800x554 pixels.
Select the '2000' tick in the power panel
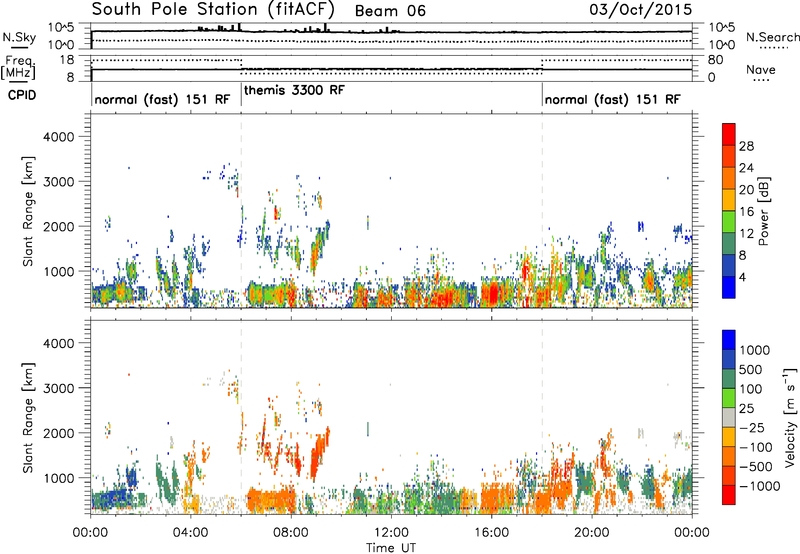coord(58,226)
